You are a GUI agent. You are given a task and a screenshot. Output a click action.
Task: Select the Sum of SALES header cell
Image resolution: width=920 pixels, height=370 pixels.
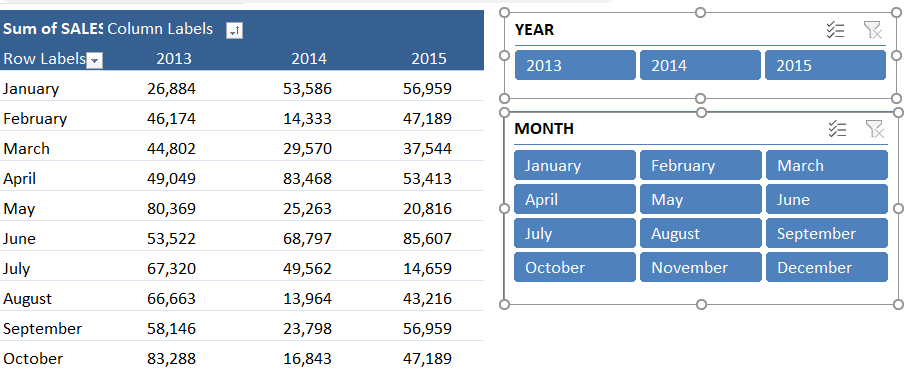[52, 29]
